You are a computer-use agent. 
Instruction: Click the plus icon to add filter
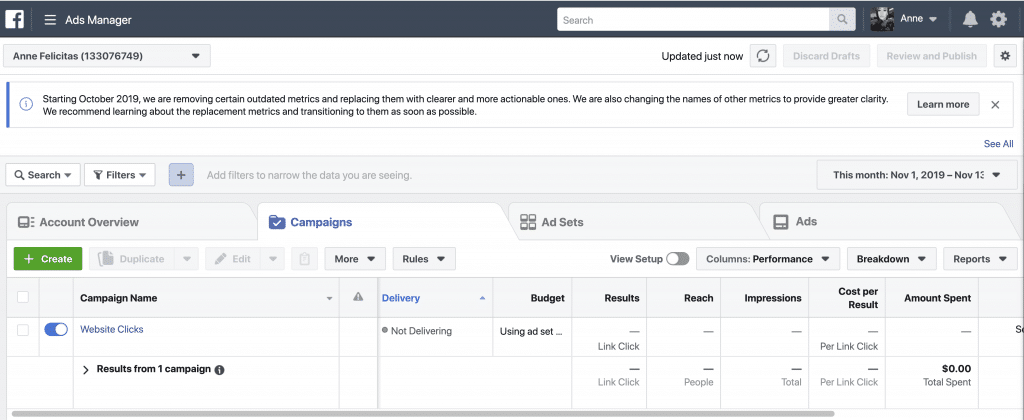click(x=182, y=175)
